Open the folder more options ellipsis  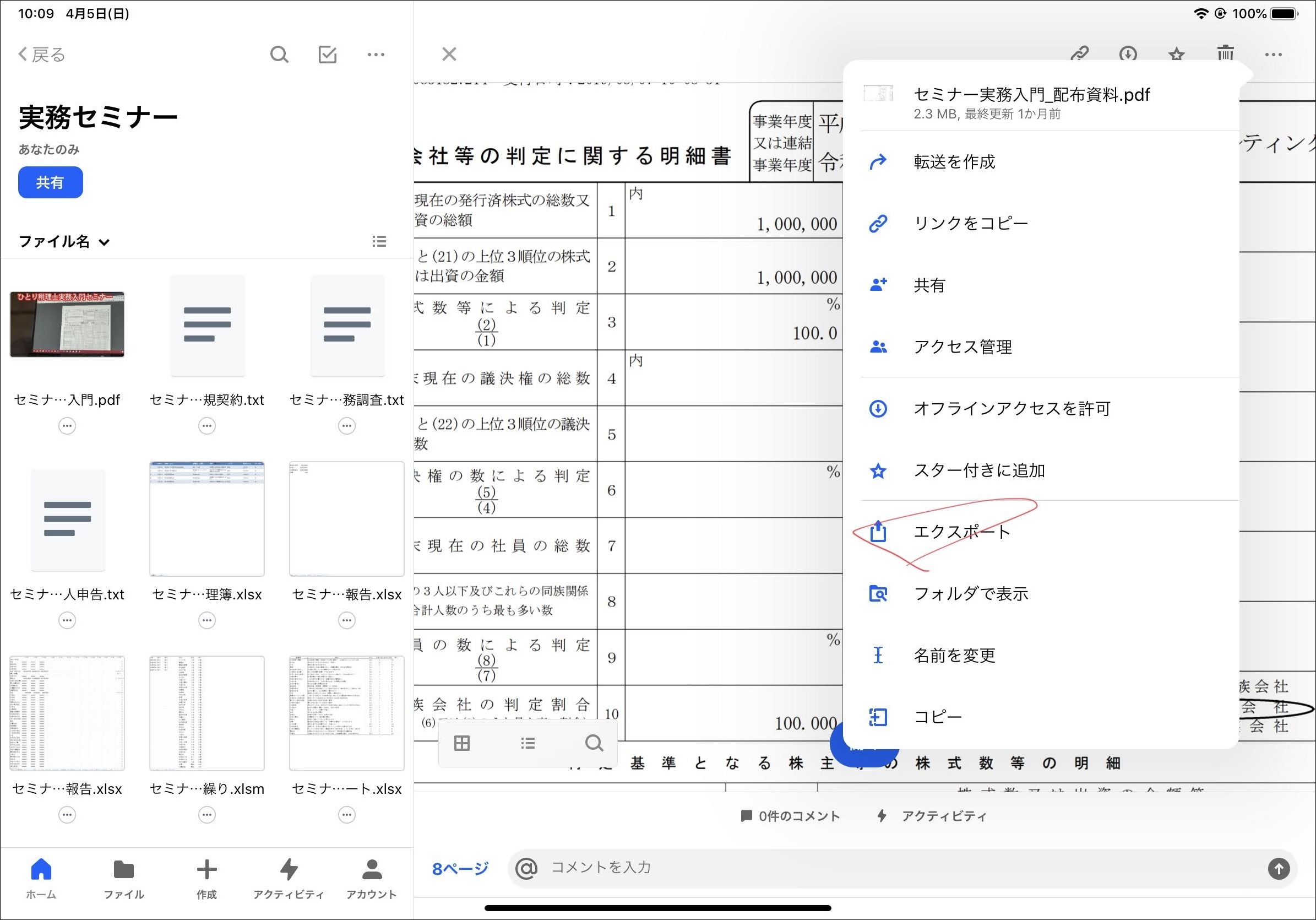click(x=376, y=55)
